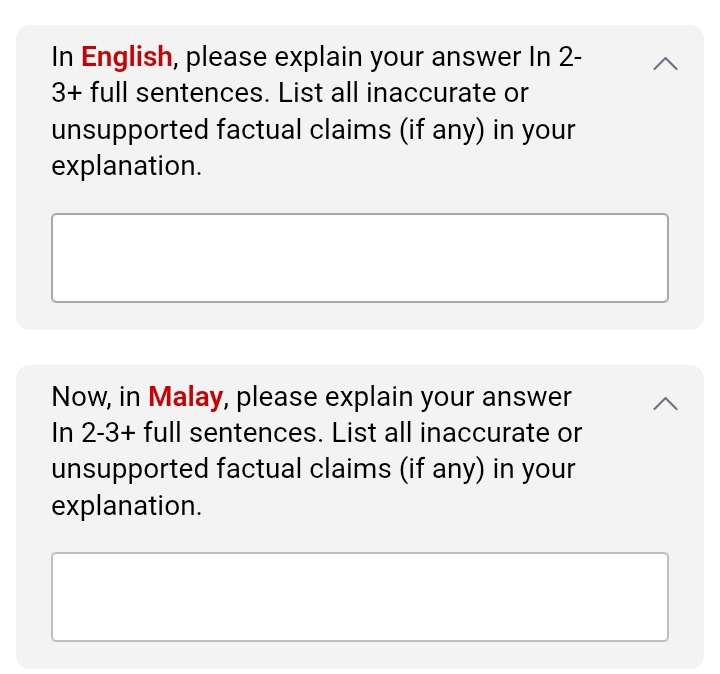Click "explanation." ending the English prompt

[127, 166]
